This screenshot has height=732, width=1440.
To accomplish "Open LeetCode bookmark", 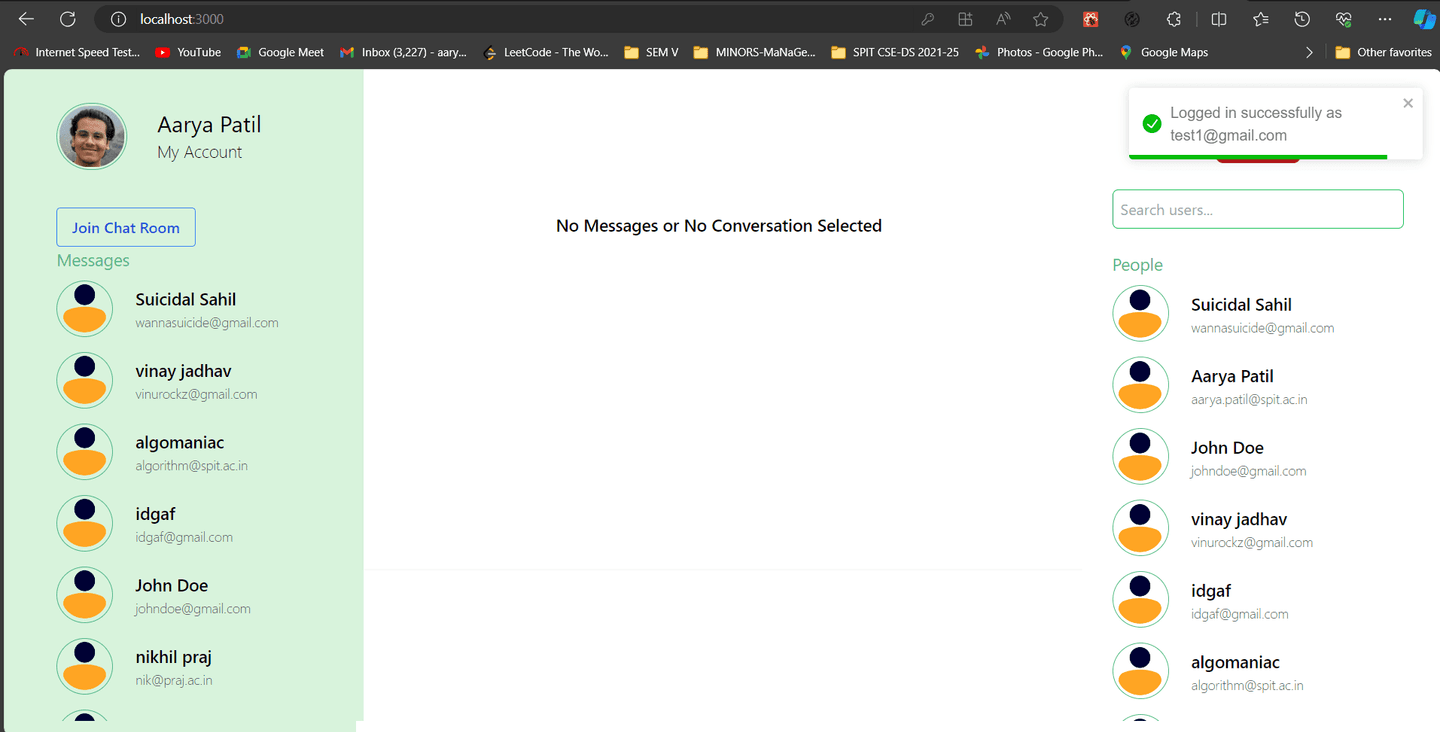I will [545, 52].
